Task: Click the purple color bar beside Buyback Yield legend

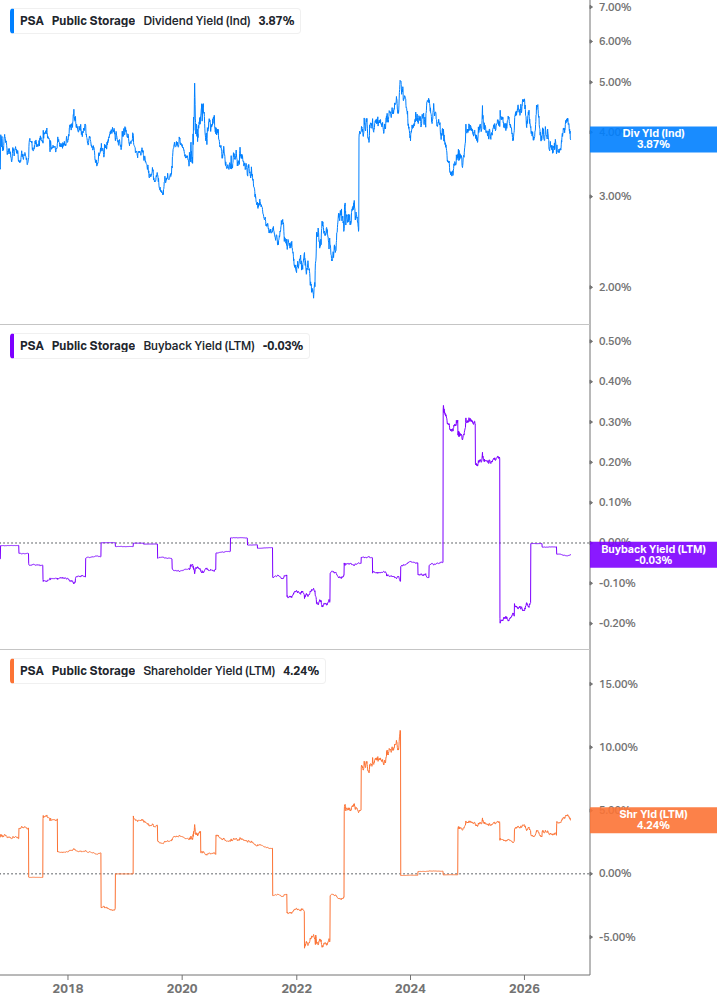Action: pos(12,346)
